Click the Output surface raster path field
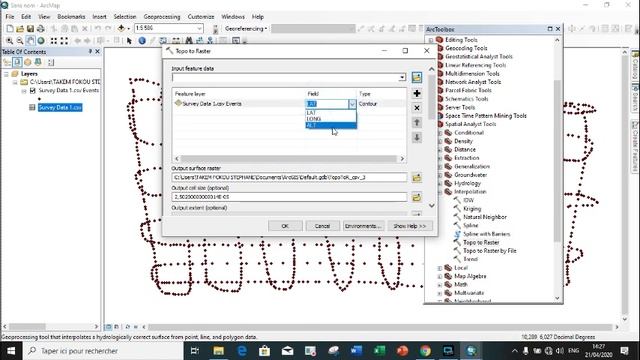The width and height of the screenshot is (640, 360). (x=289, y=178)
